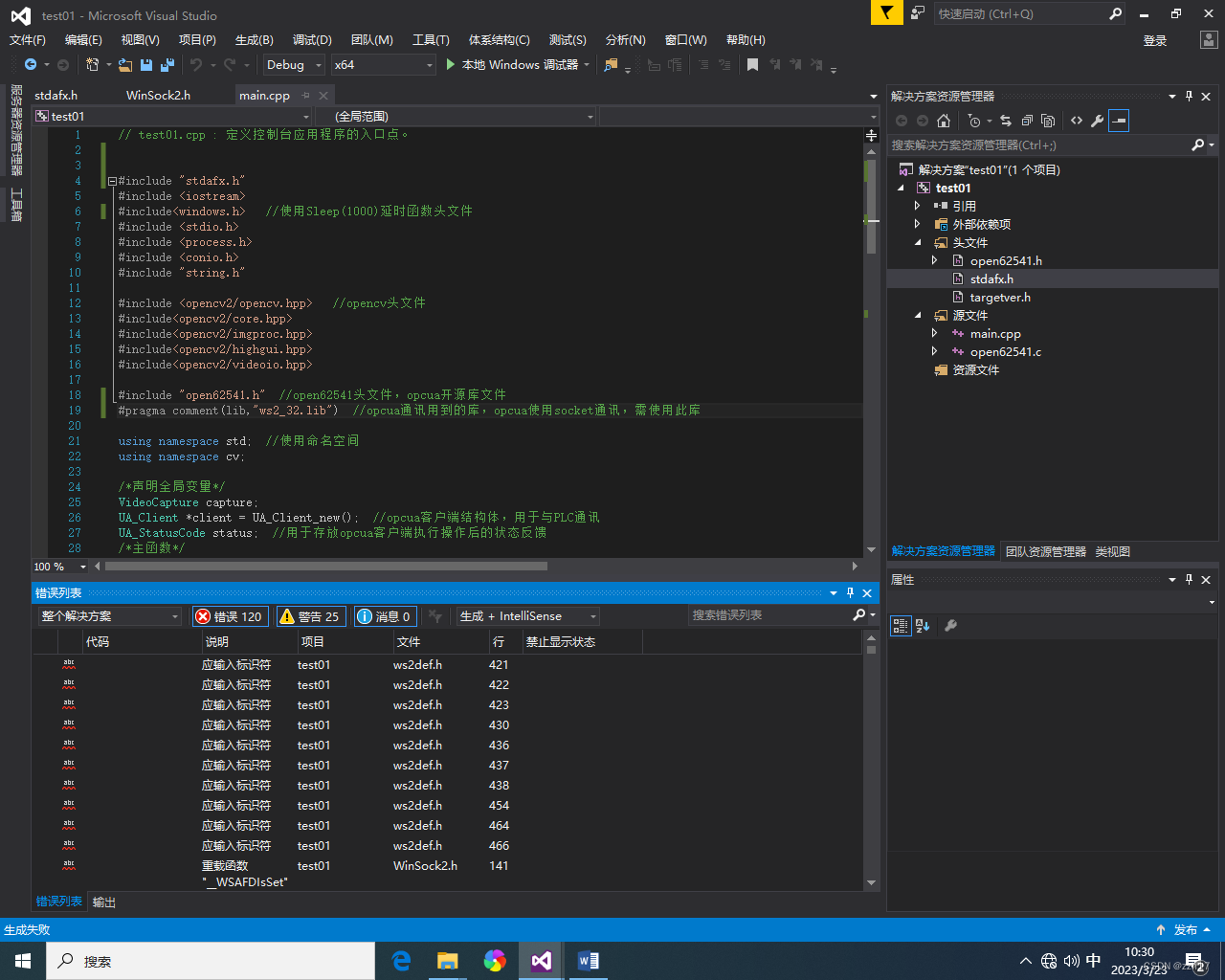Click 发布 in the status bar

coord(1186,930)
